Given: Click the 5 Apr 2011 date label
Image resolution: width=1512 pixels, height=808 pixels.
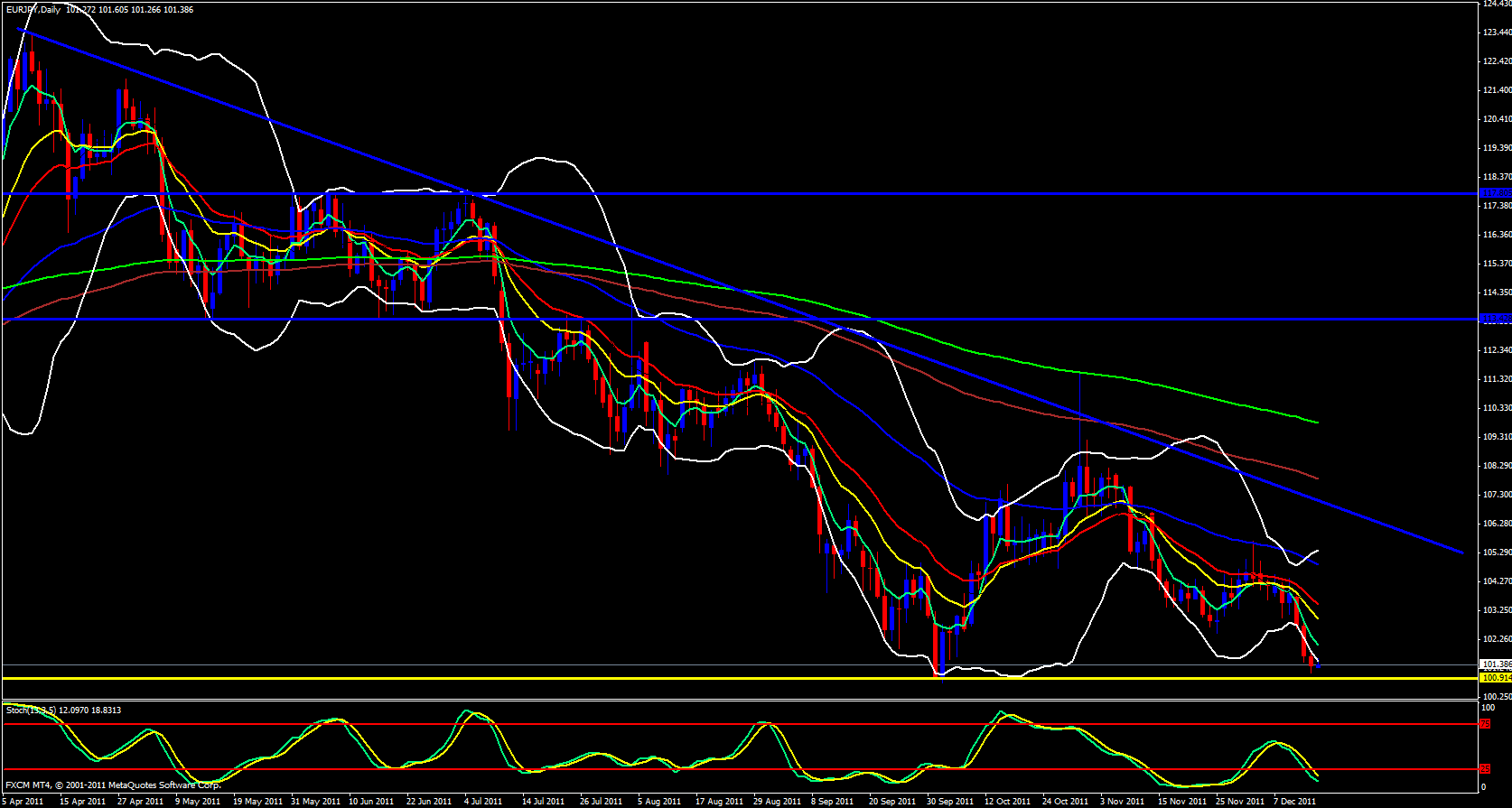Looking at the screenshot, I should click(x=23, y=801).
